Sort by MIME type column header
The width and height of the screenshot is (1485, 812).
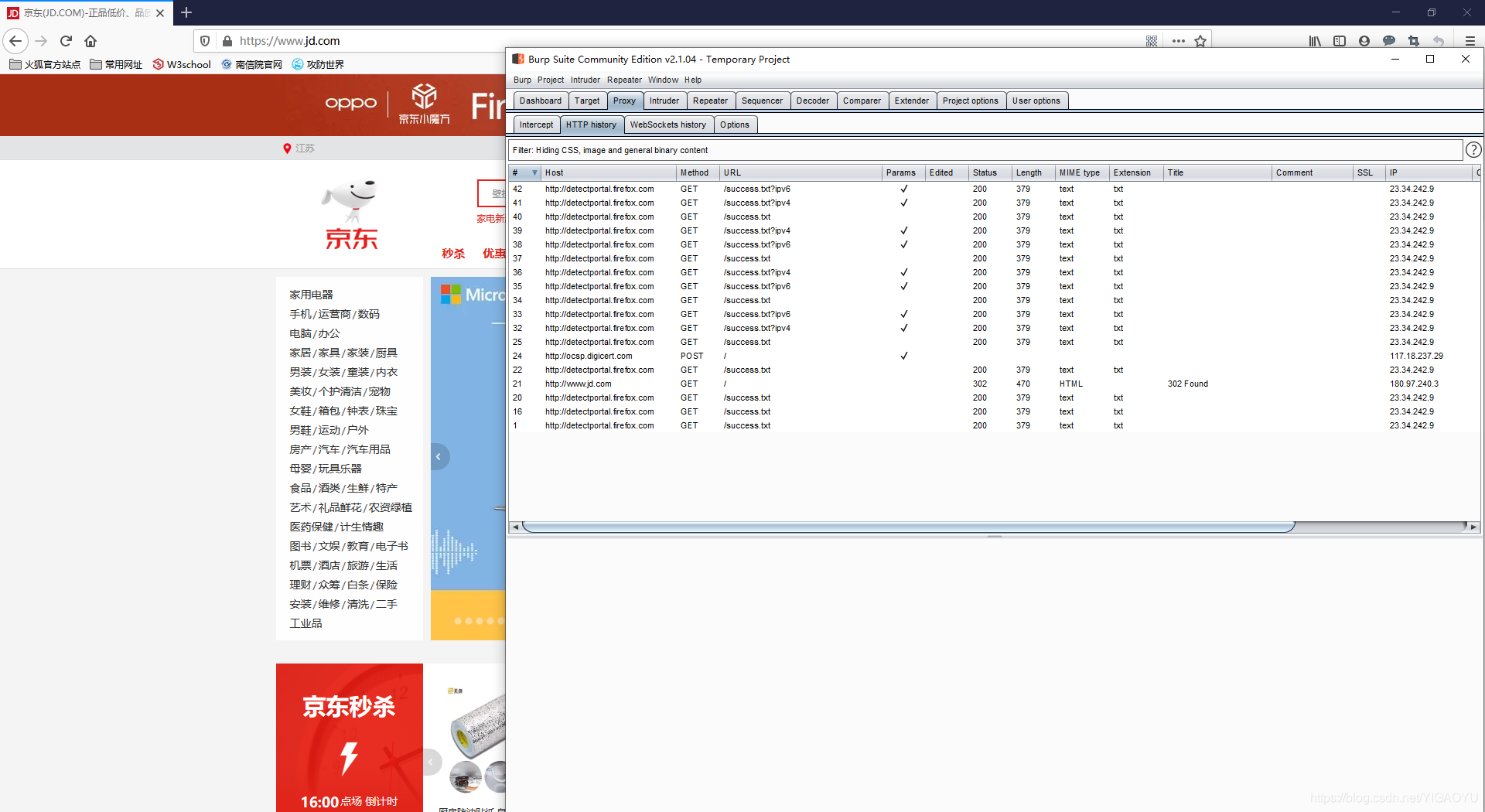point(1082,172)
